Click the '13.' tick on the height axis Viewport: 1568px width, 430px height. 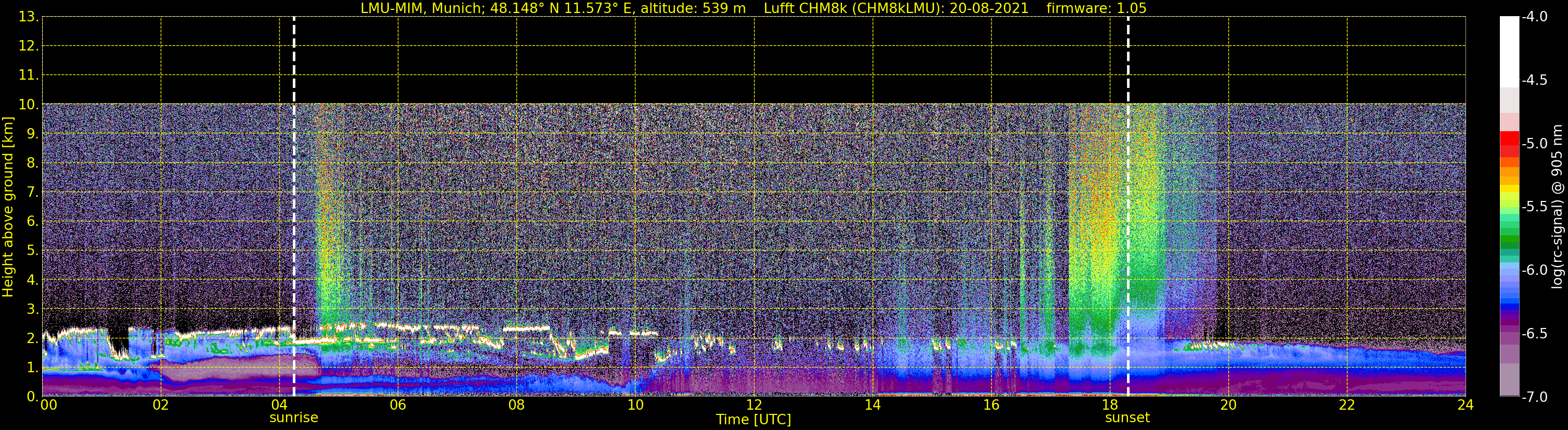[29, 17]
